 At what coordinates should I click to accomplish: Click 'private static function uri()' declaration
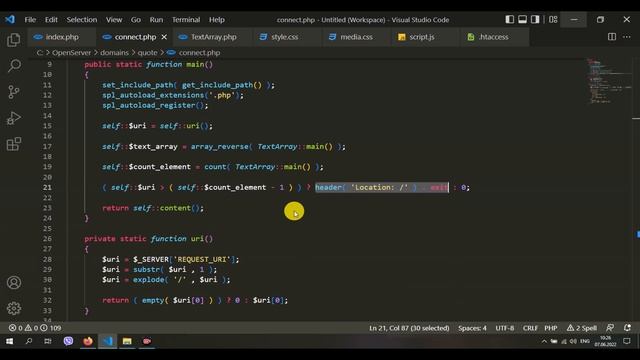(x=149, y=238)
